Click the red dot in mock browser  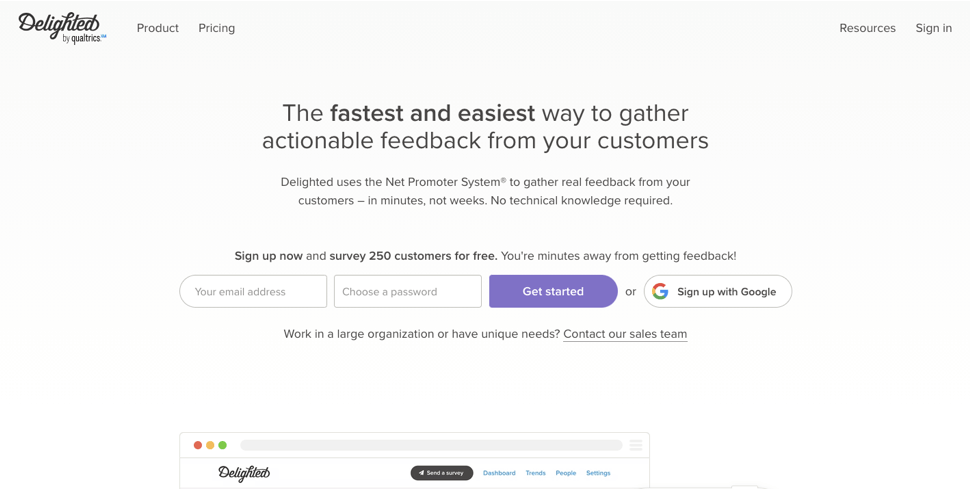tap(198, 445)
